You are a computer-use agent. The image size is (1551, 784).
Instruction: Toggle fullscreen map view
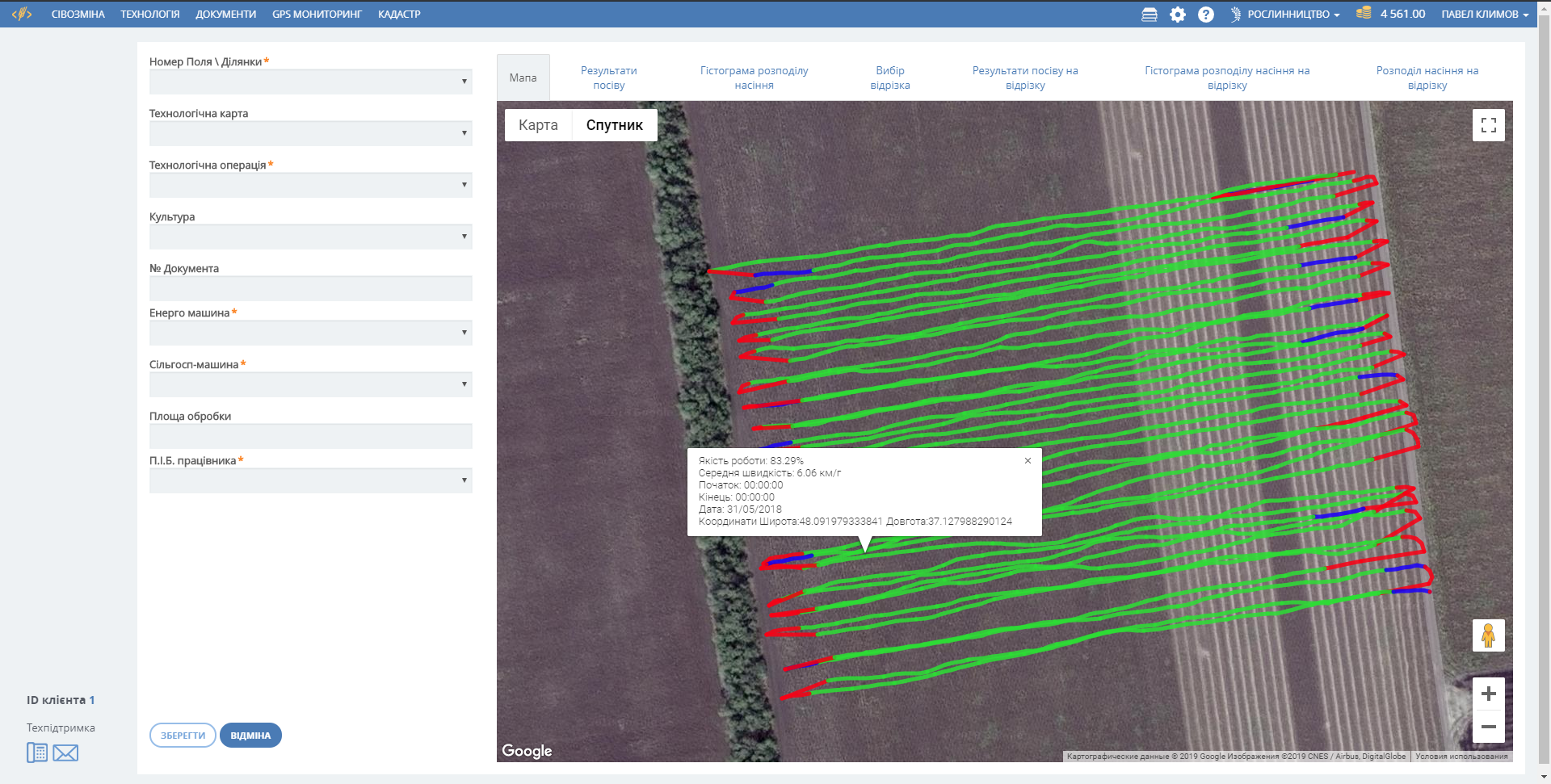pyautogui.click(x=1488, y=125)
